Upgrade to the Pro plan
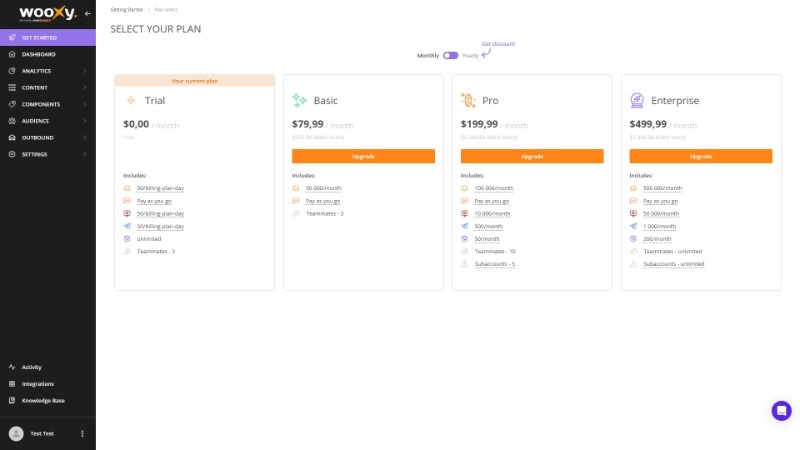The height and width of the screenshot is (450, 800). 532,156
